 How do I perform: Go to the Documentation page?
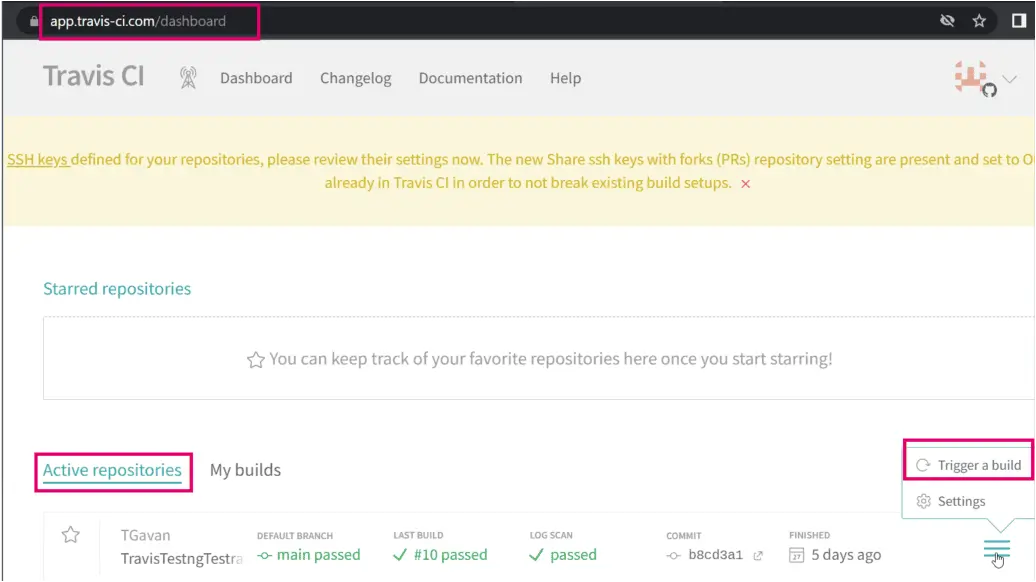[x=470, y=78]
